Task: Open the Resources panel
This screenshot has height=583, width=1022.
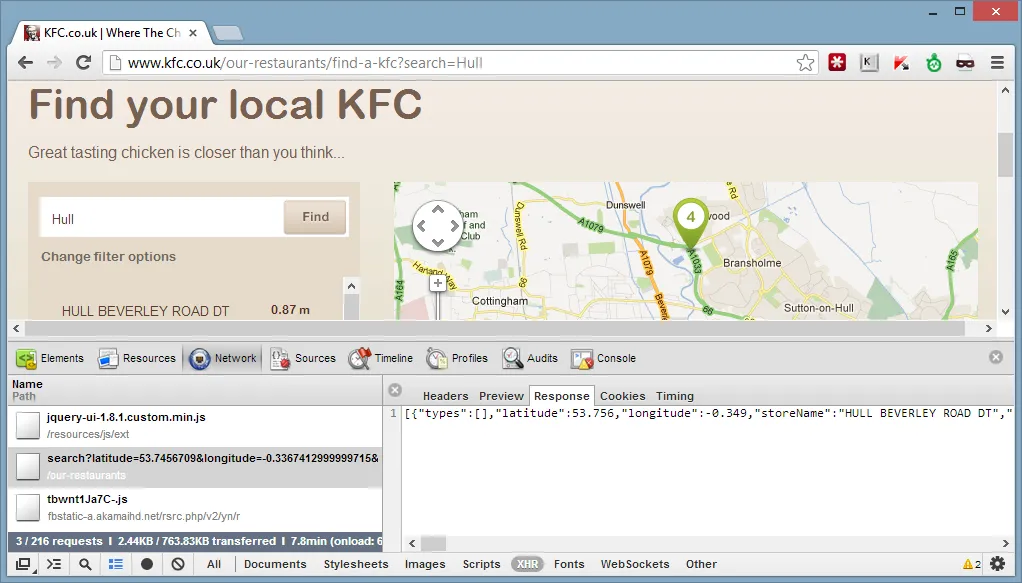Action: [137, 358]
